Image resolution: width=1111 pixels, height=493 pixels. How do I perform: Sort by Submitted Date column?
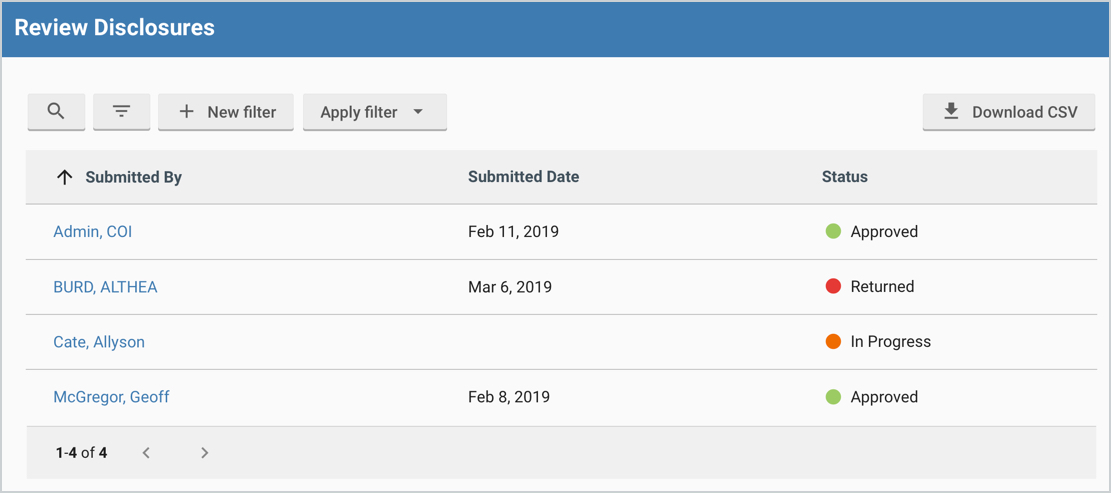click(x=524, y=177)
